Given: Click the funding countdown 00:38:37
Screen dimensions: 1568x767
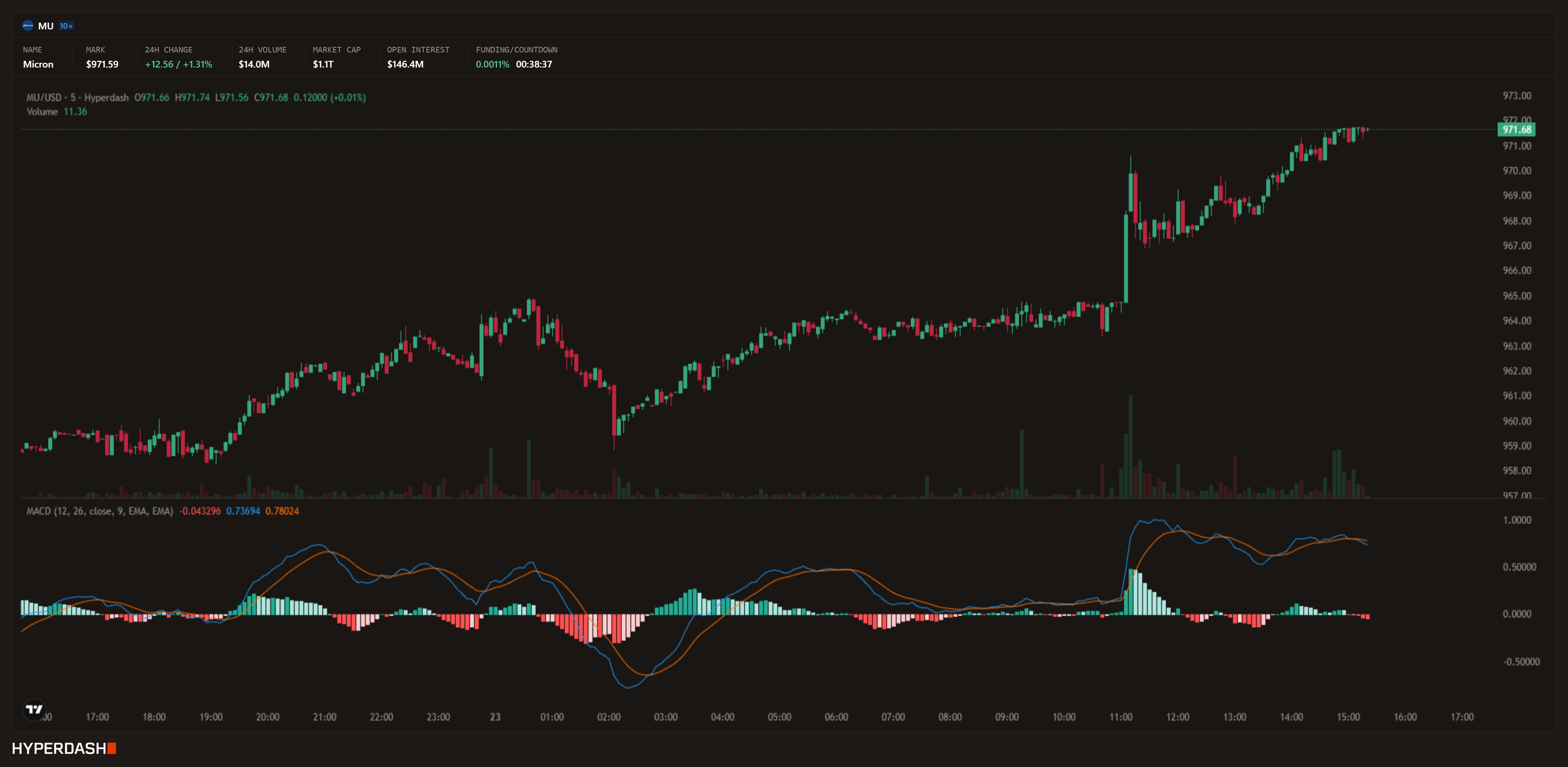Looking at the screenshot, I should [534, 64].
